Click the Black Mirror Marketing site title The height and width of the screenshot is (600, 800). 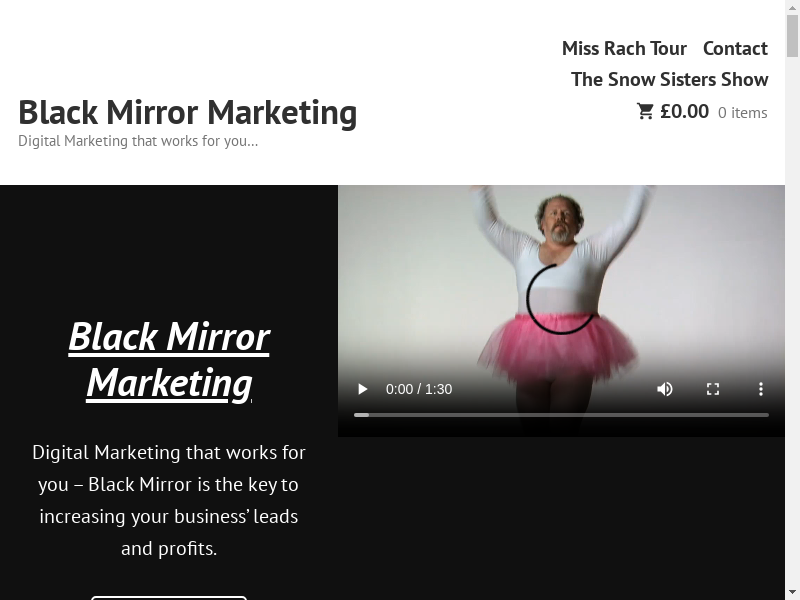[x=187, y=112]
